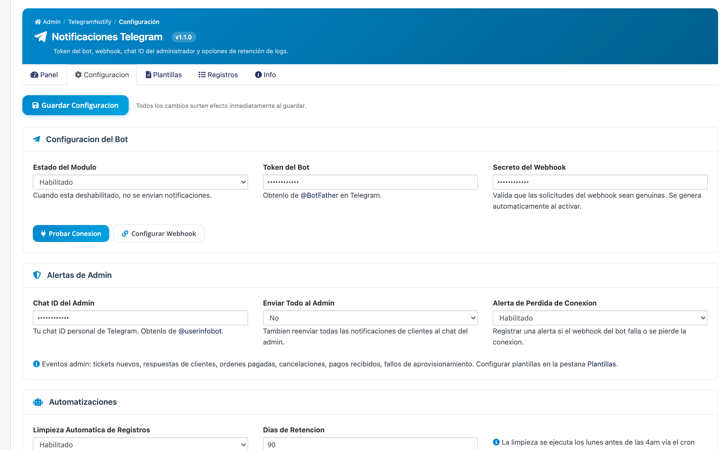Click the plane icon beside Configuracion del Bot
The width and height of the screenshot is (720, 450).
pos(37,139)
